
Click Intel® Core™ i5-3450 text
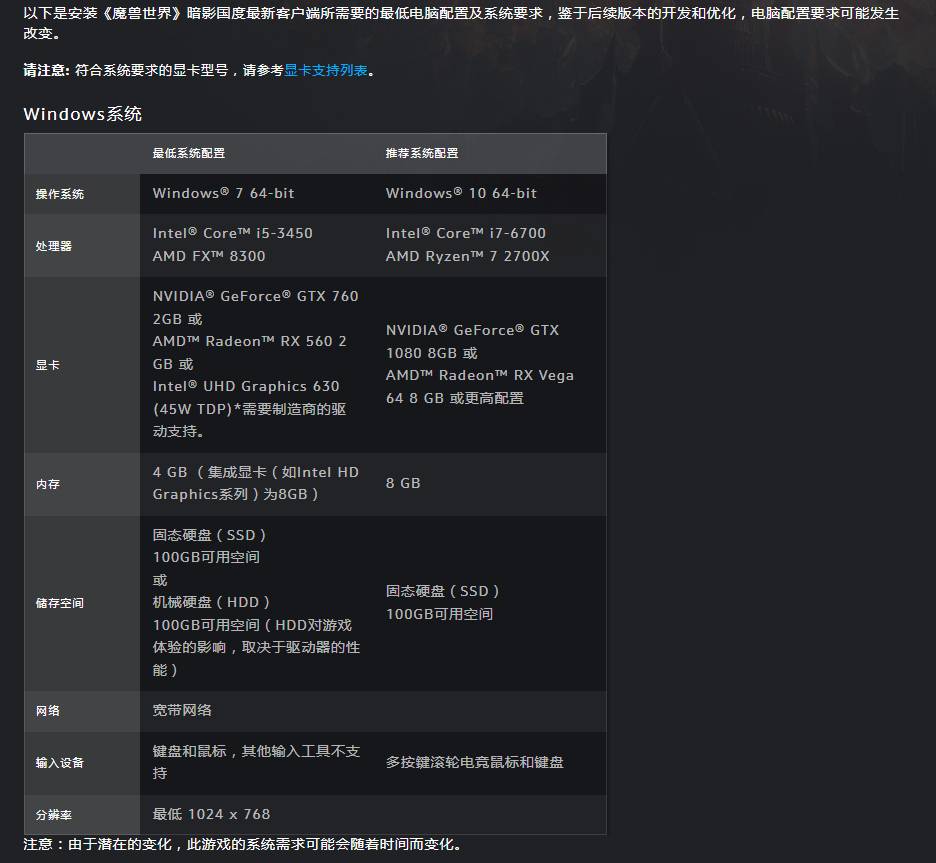pos(232,233)
